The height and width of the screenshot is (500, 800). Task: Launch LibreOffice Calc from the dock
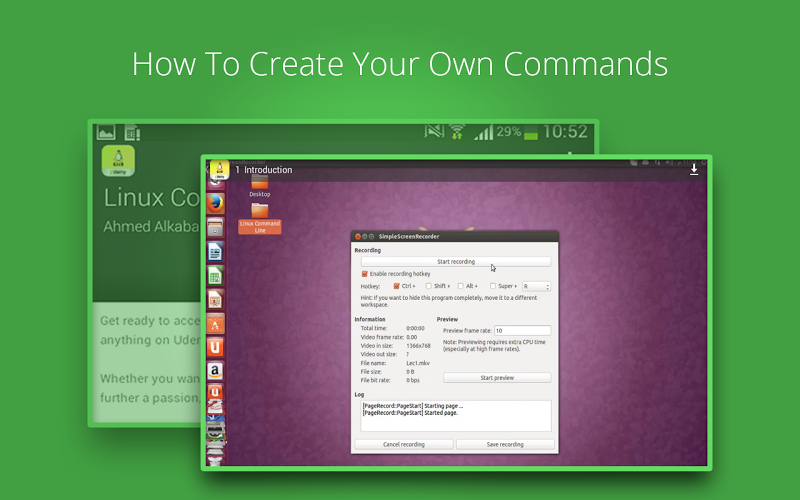coord(215,276)
